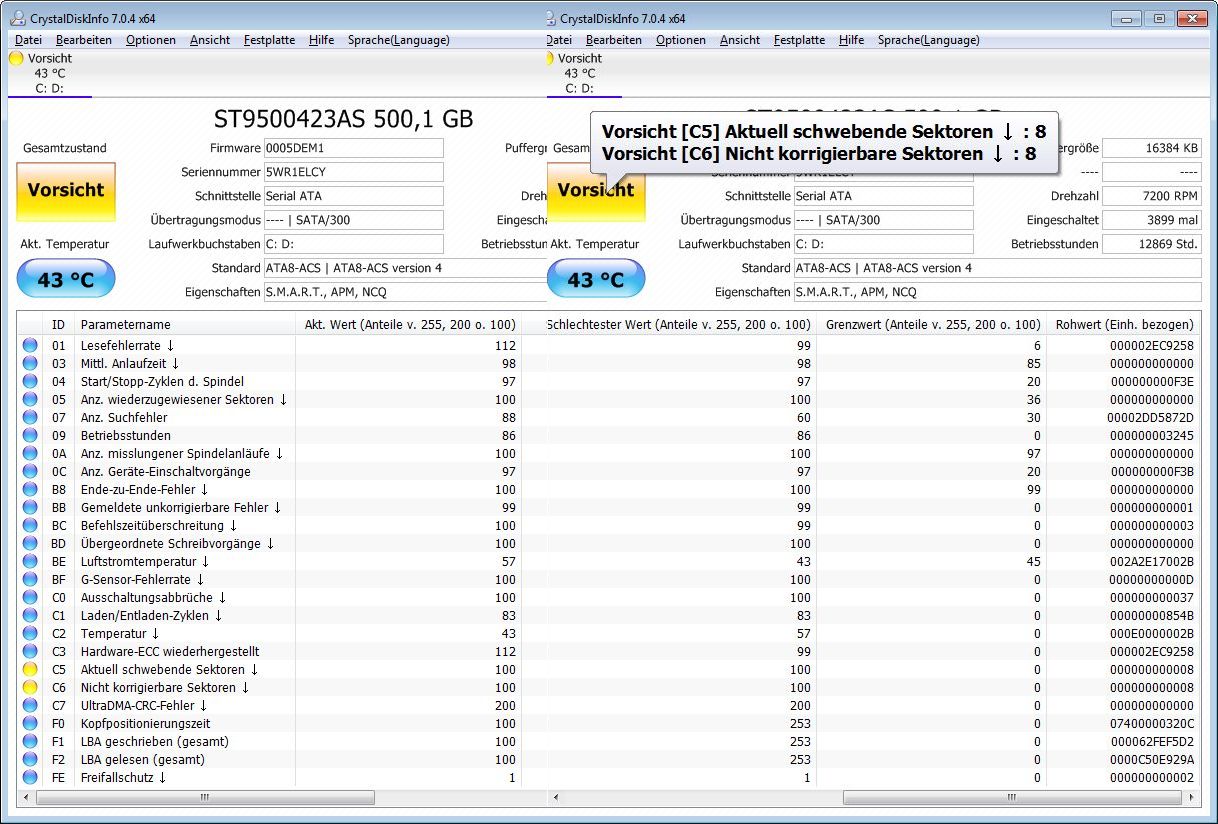Maximize the CrystalDiskInfo window
1218x824 pixels.
[x=1159, y=18]
